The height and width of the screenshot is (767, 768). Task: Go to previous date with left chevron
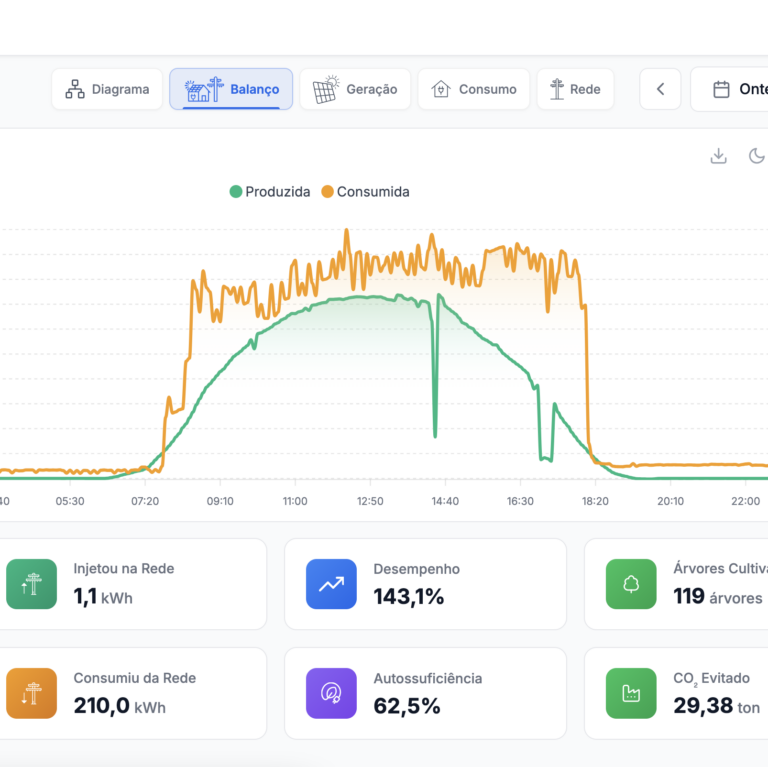coord(660,89)
